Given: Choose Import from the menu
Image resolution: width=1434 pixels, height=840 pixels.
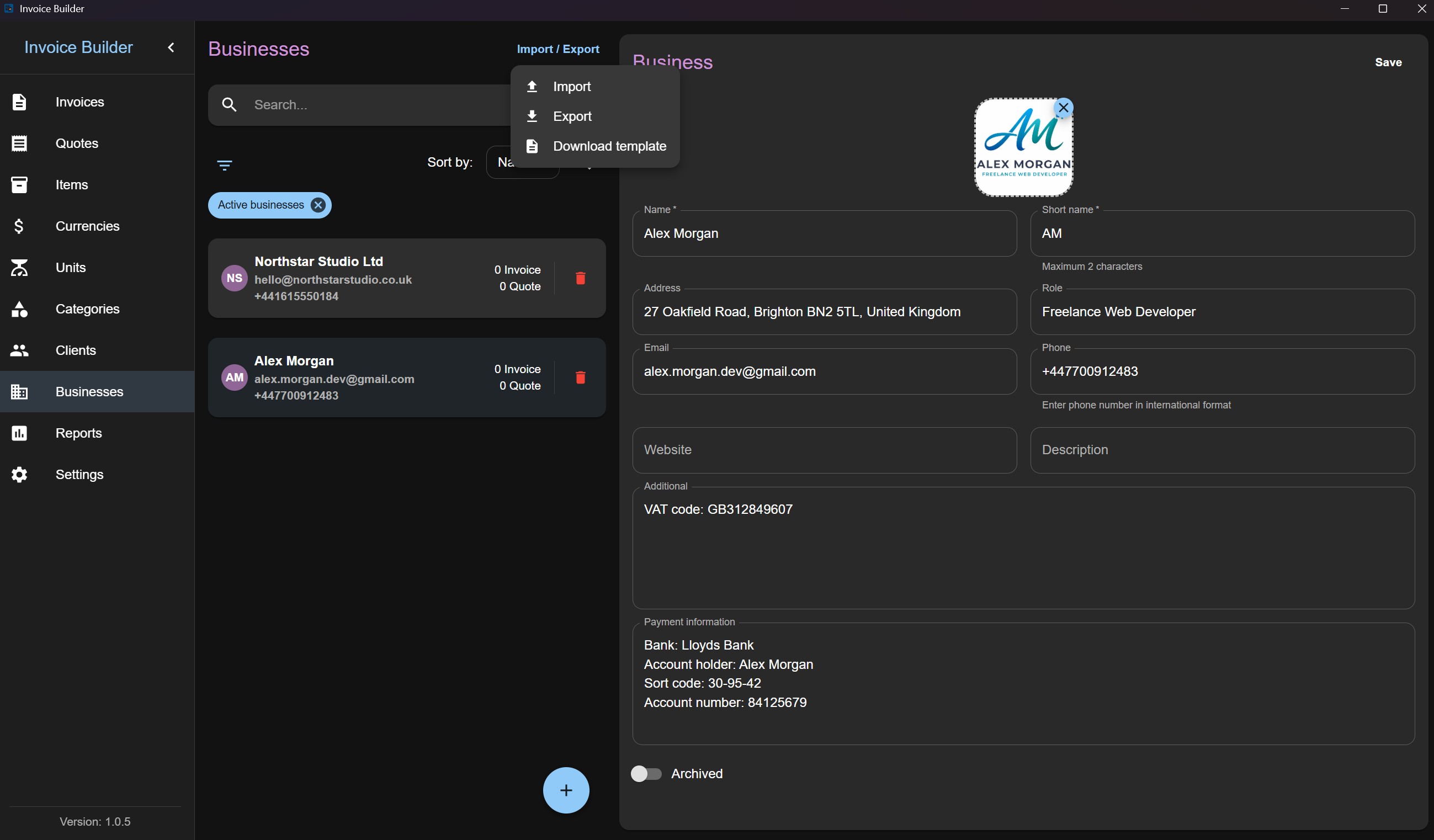Looking at the screenshot, I should click(595, 87).
